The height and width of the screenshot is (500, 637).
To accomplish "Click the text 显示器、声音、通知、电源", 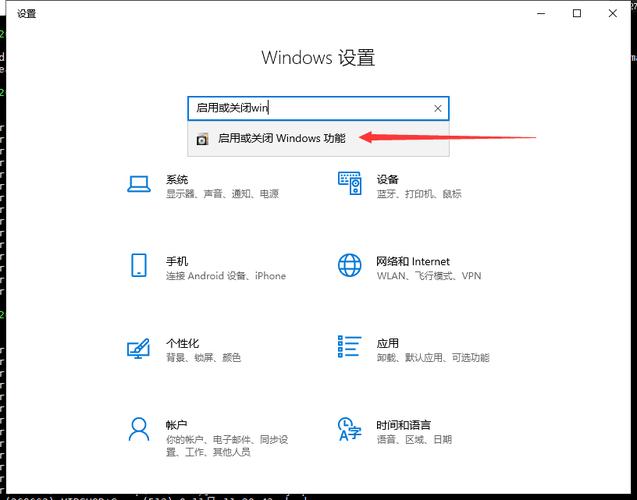I will tap(222, 194).
